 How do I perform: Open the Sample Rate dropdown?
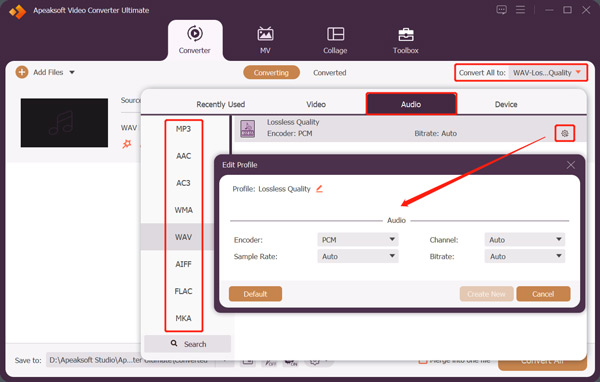pos(358,256)
